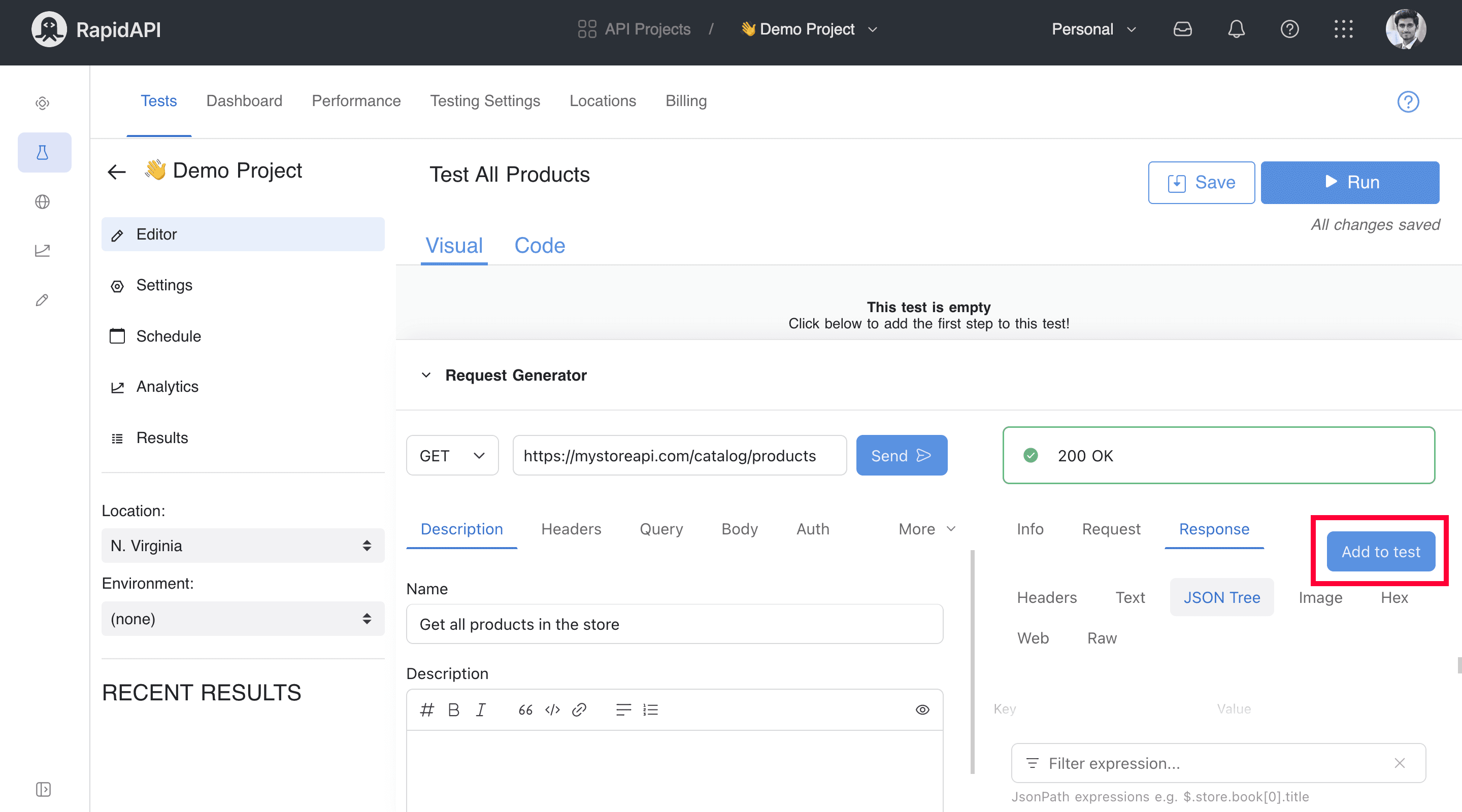1462x812 pixels.
Task: Click the globe/locations icon in sidebar
Action: (x=44, y=201)
